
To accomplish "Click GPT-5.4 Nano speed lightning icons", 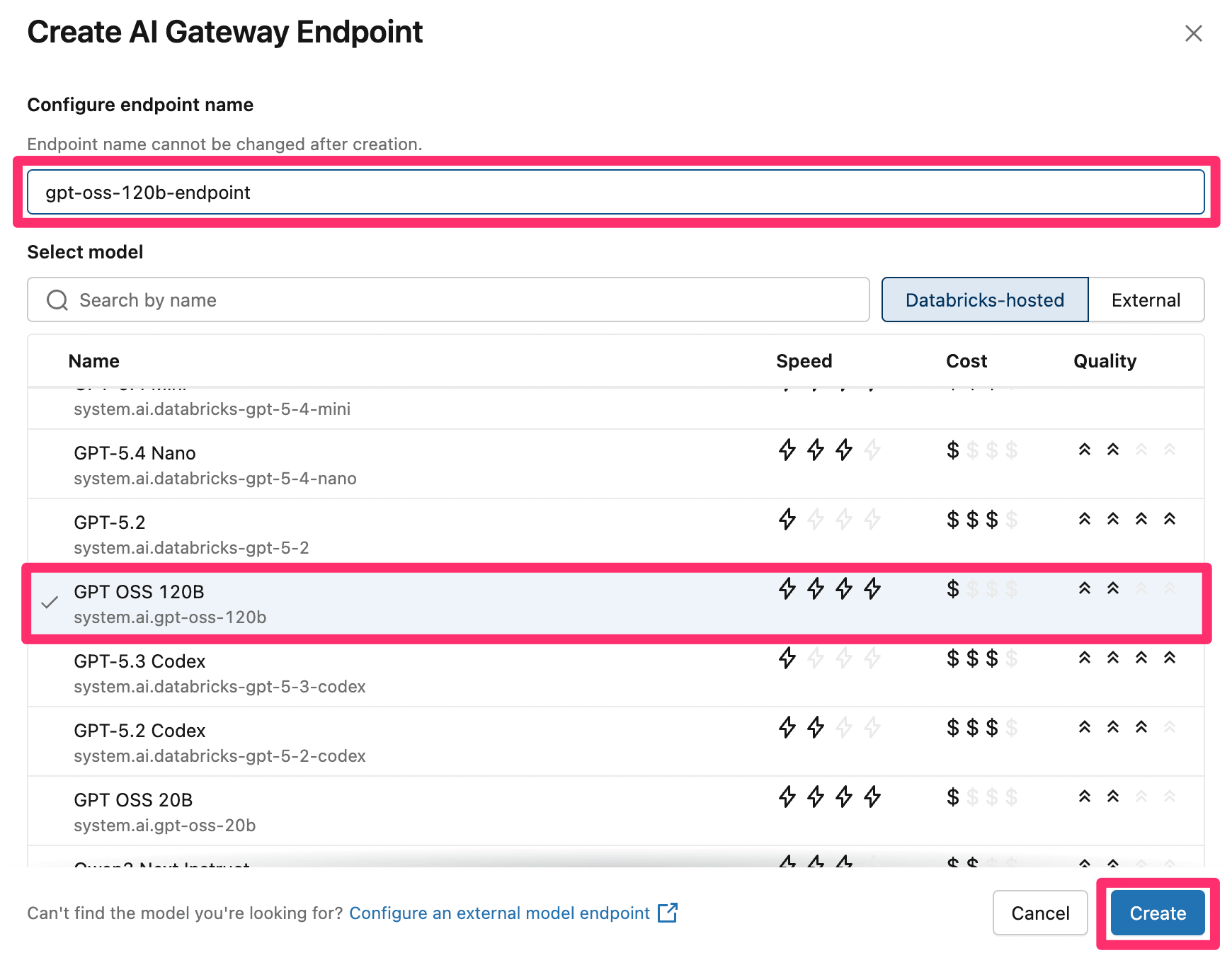I will click(829, 450).
